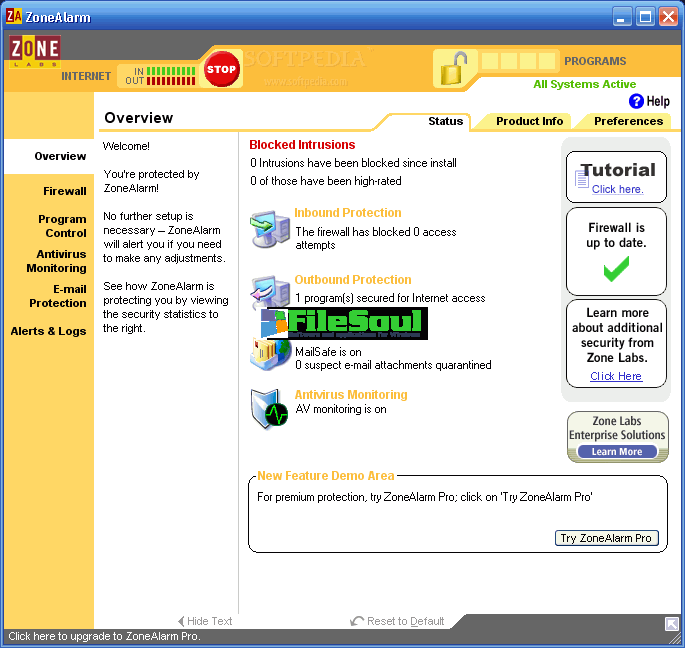Viewport: 685px width, 648px height.
Task: Switch to the Status tab
Action: click(x=445, y=121)
